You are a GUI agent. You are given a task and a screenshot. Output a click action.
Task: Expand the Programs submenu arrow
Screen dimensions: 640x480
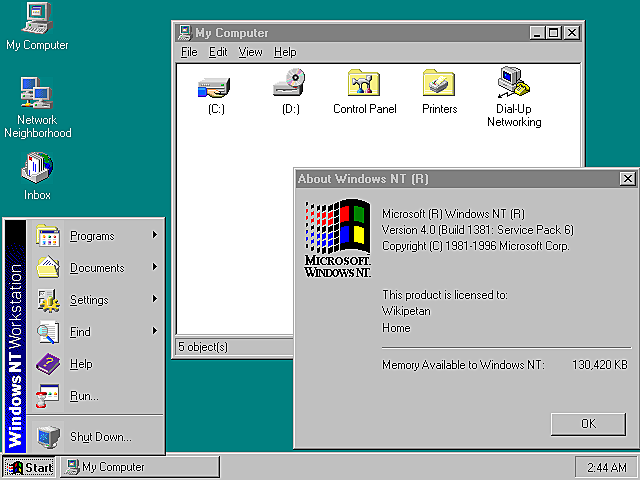click(155, 235)
